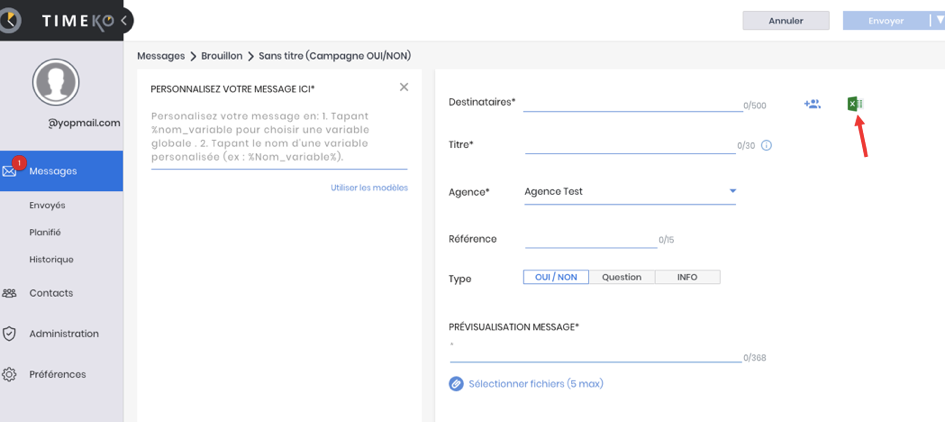Image resolution: width=945 pixels, height=422 pixels.
Task: Go to Messages breadcrumb
Action: [x=161, y=55]
